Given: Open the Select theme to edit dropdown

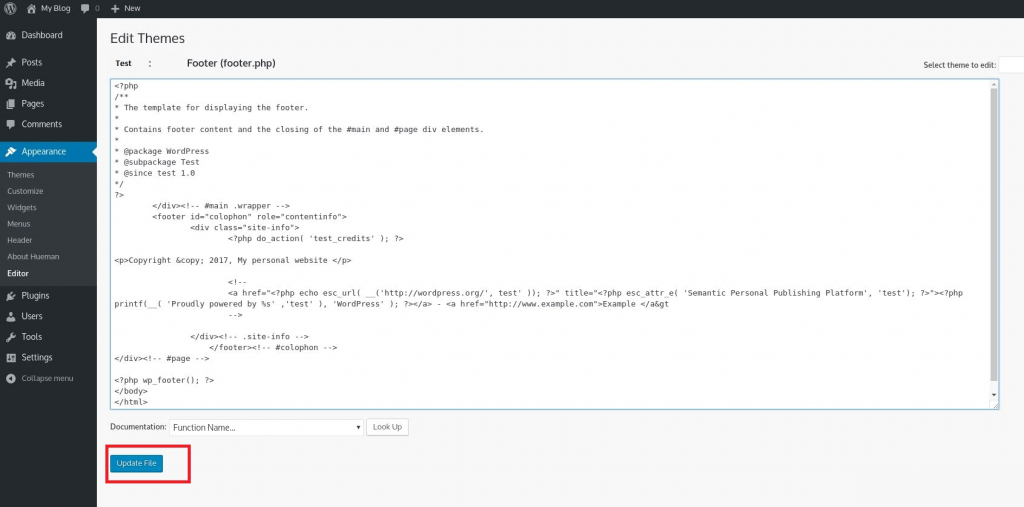Looking at the screenshot, I should coord(1011,65).
